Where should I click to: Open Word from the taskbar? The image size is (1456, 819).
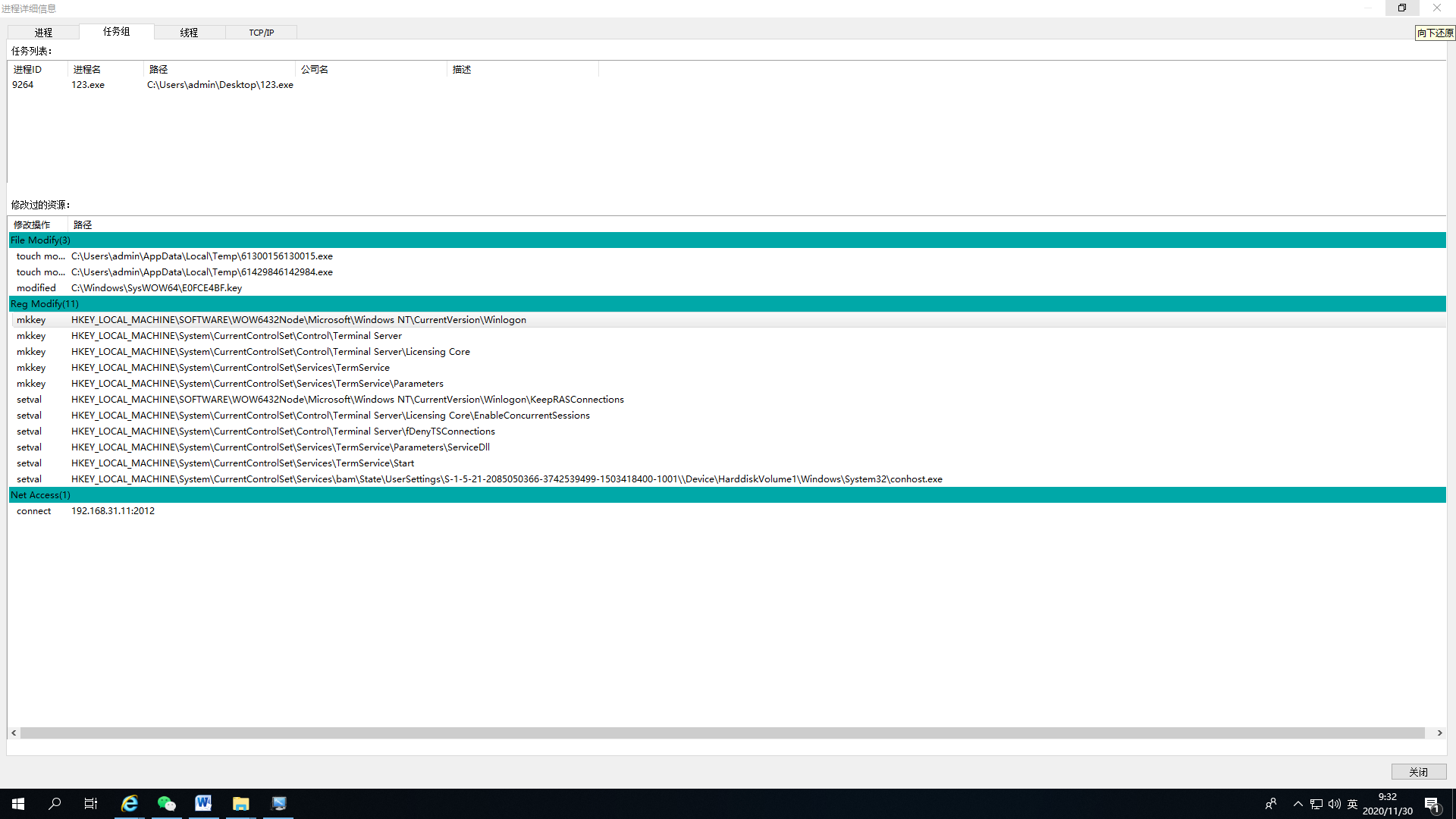(203, 804)
